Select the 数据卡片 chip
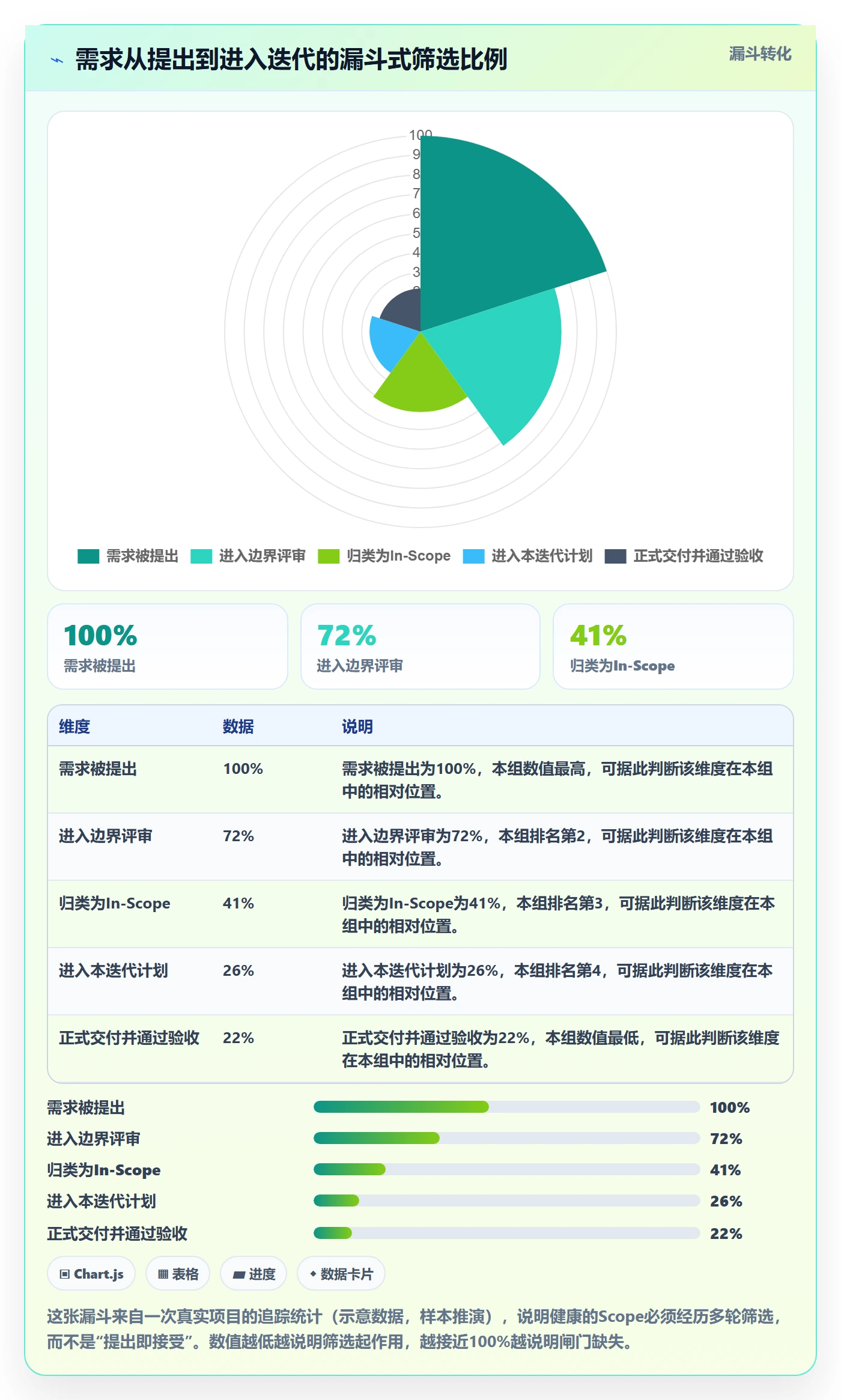841x1400 pixels. 341,1274
